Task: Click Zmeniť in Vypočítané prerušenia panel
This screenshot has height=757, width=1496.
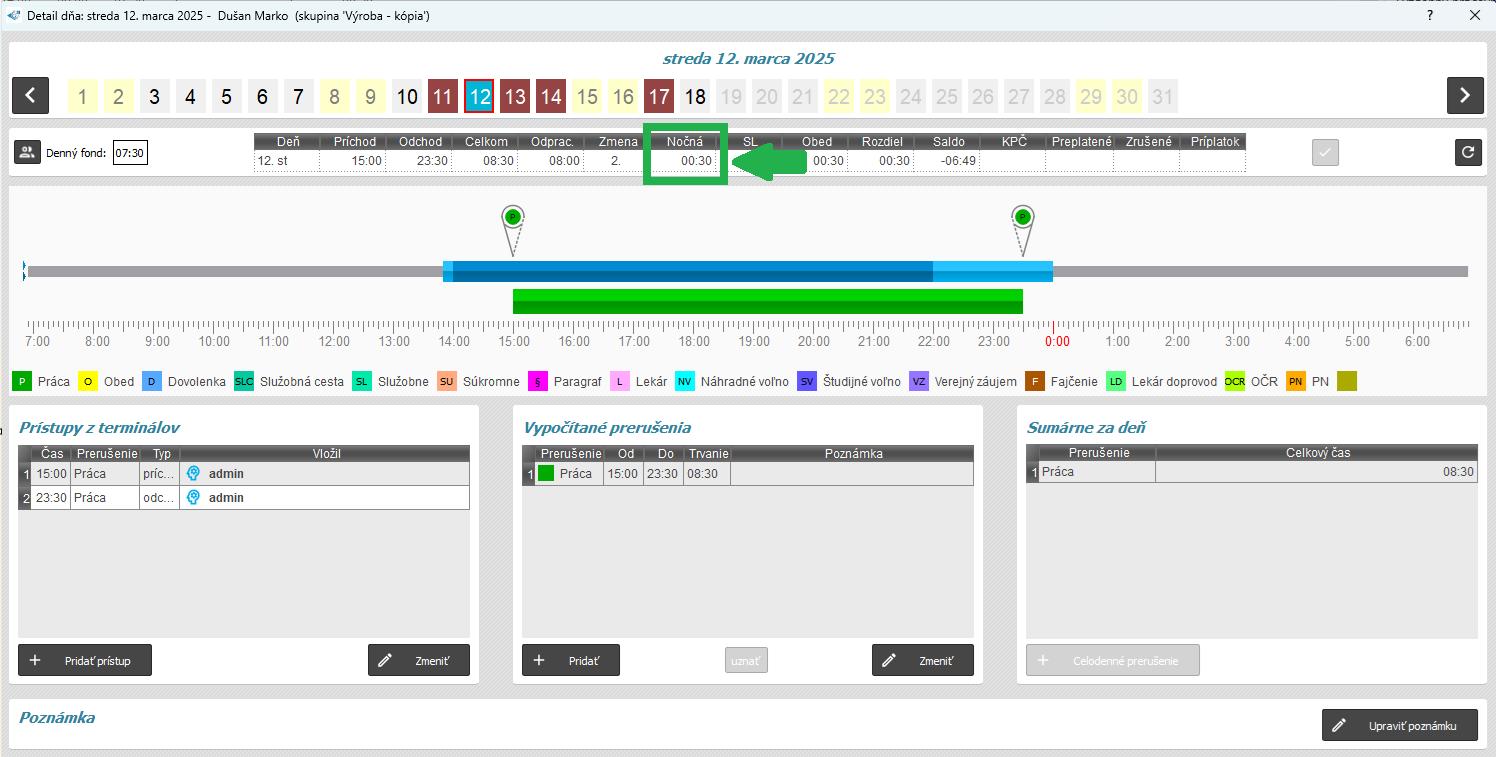Action: pyautogui.click(x=923, y=661)
